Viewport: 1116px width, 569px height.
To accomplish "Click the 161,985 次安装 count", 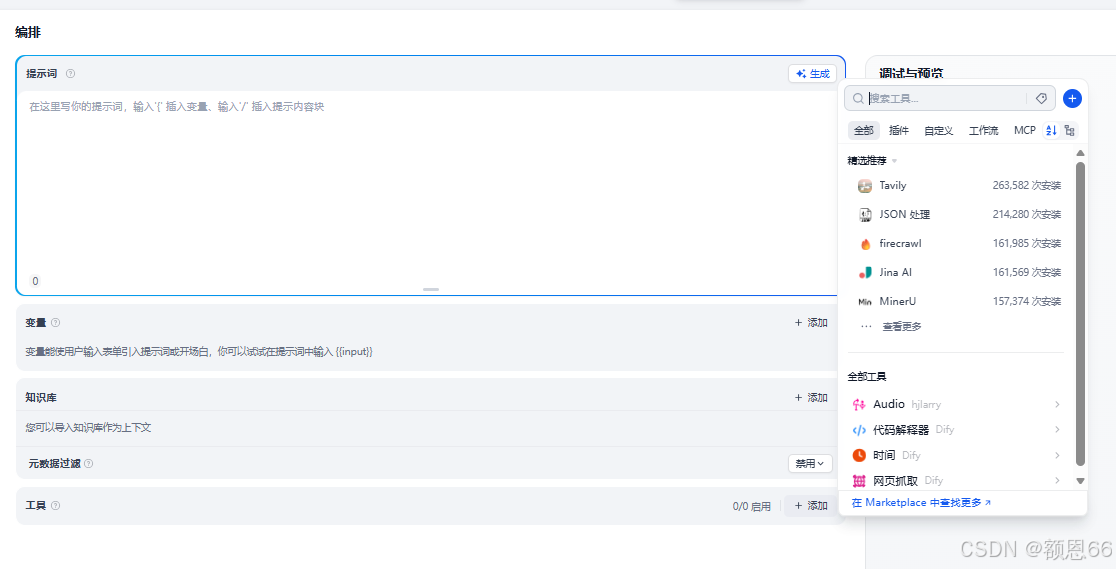I will 1027,244.
